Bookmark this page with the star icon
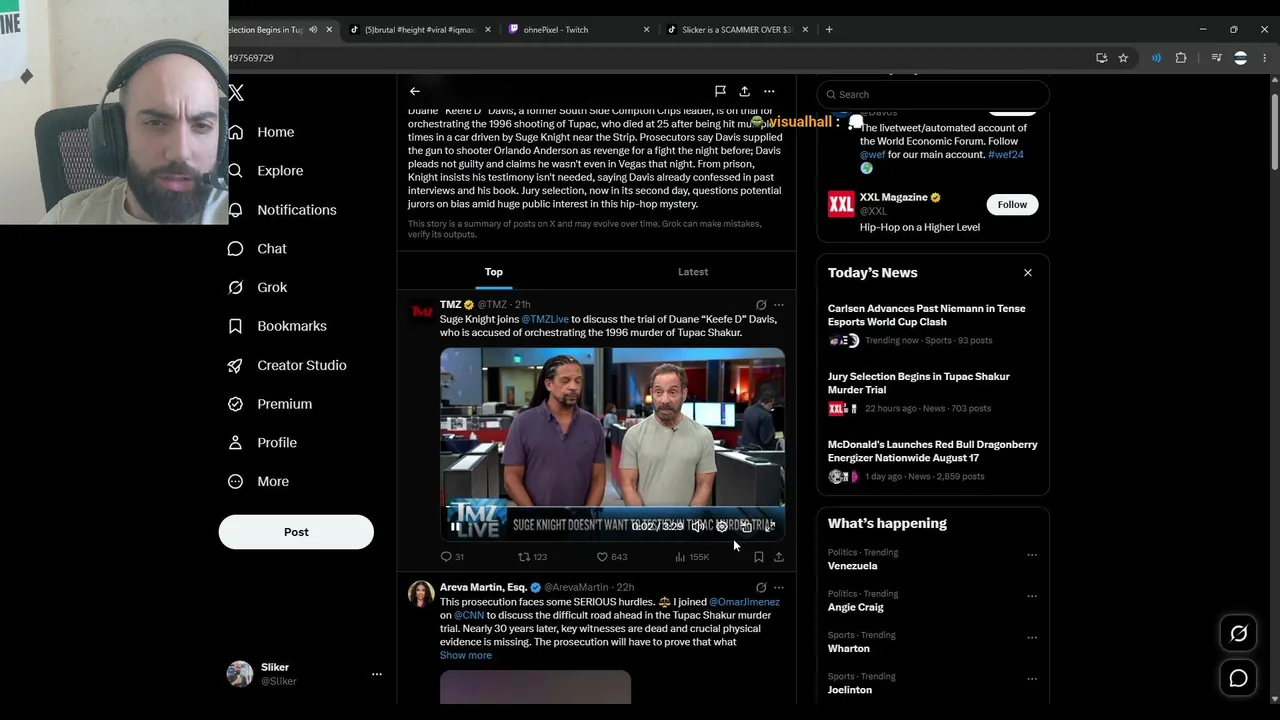 click(1123, 58)
